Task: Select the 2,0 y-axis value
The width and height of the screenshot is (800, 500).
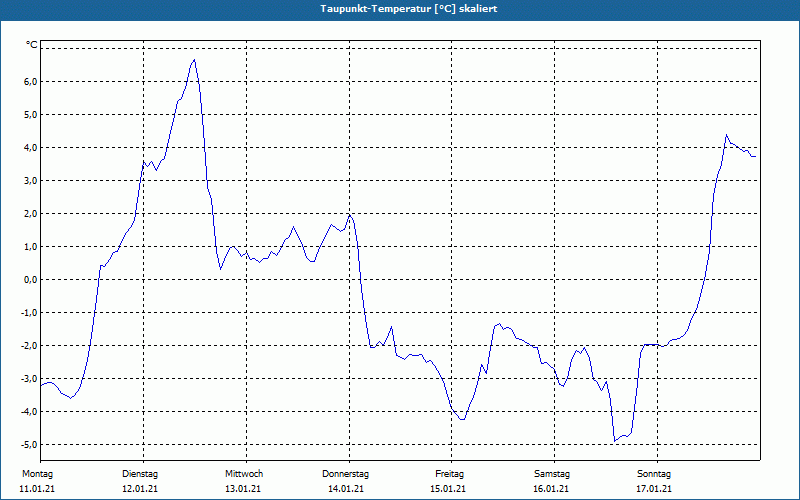Action: tap(30, 214)
